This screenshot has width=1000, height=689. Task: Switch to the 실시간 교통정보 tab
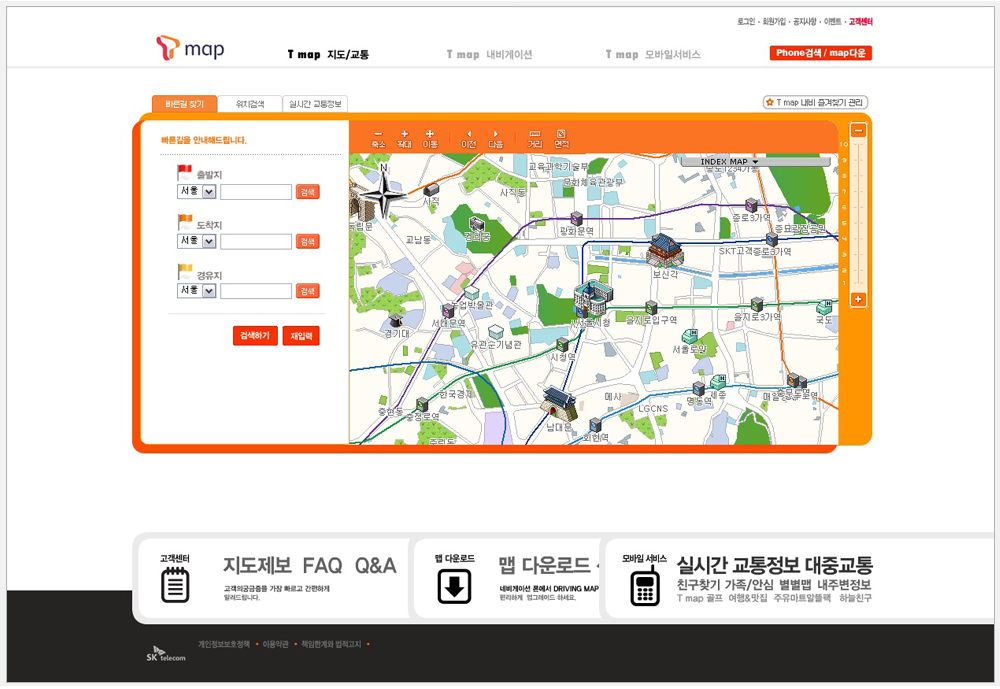tap(315, 104)
